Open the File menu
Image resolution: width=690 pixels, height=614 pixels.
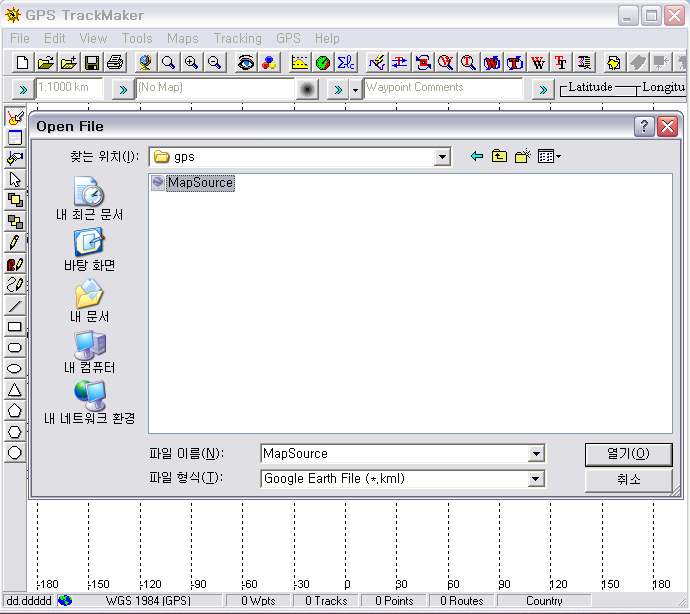[20, 38]
